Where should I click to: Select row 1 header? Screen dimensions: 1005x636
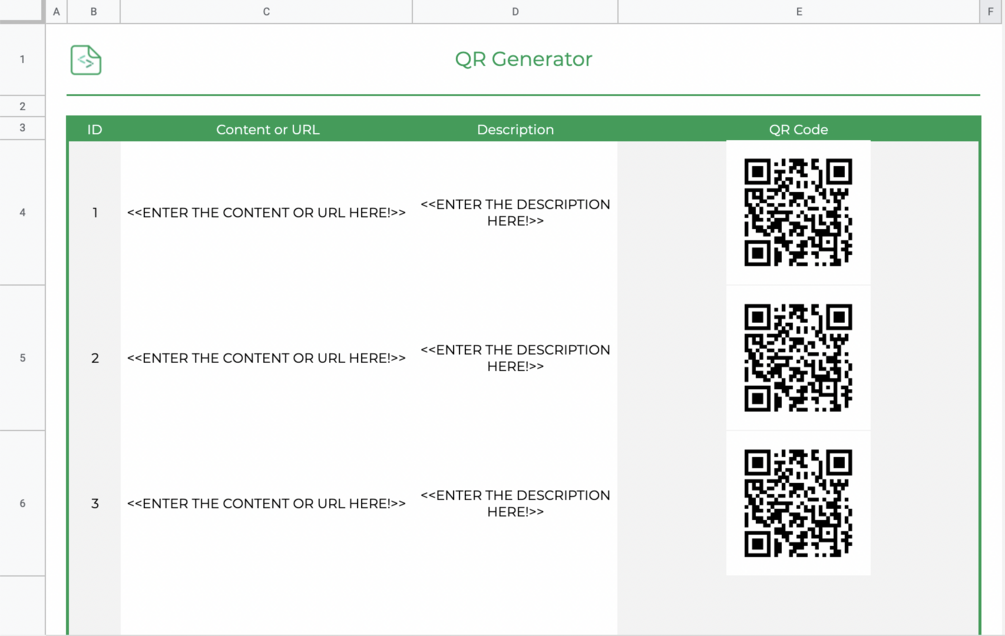22,60
